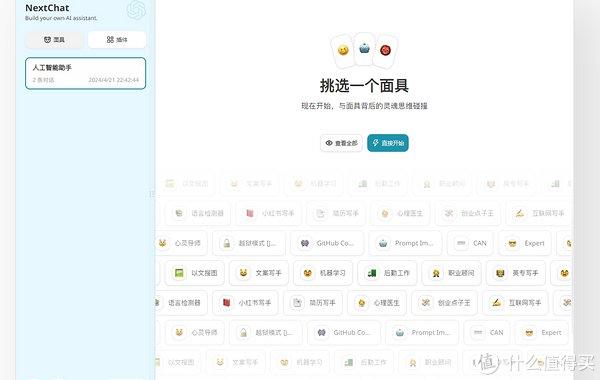The image size is (600, 380).
Task: Choose the upper 心灵导师 mask chip
Action: click(181, 243)
